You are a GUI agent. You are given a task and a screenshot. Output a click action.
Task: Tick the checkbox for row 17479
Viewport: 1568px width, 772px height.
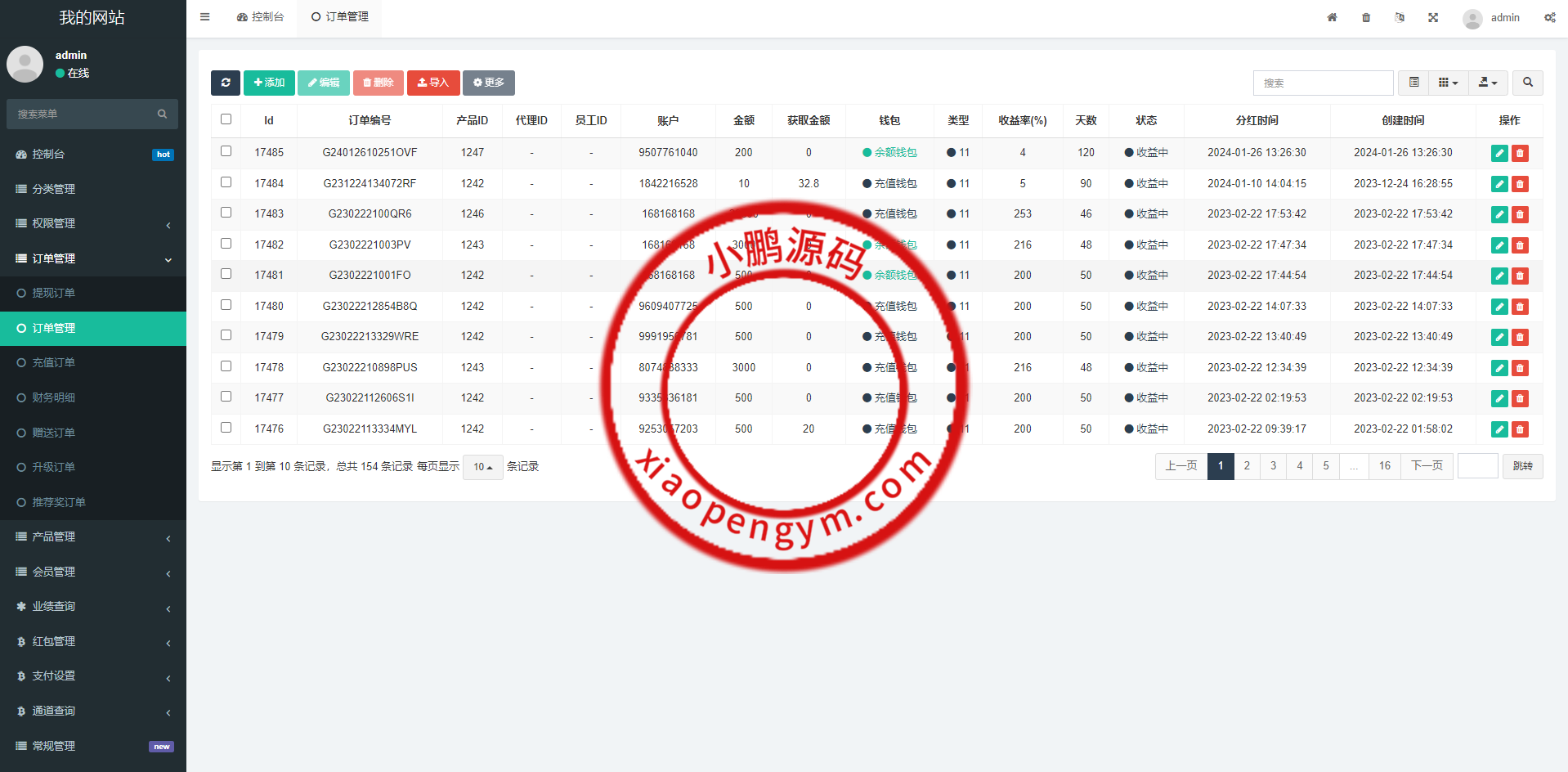coord(226,335)
